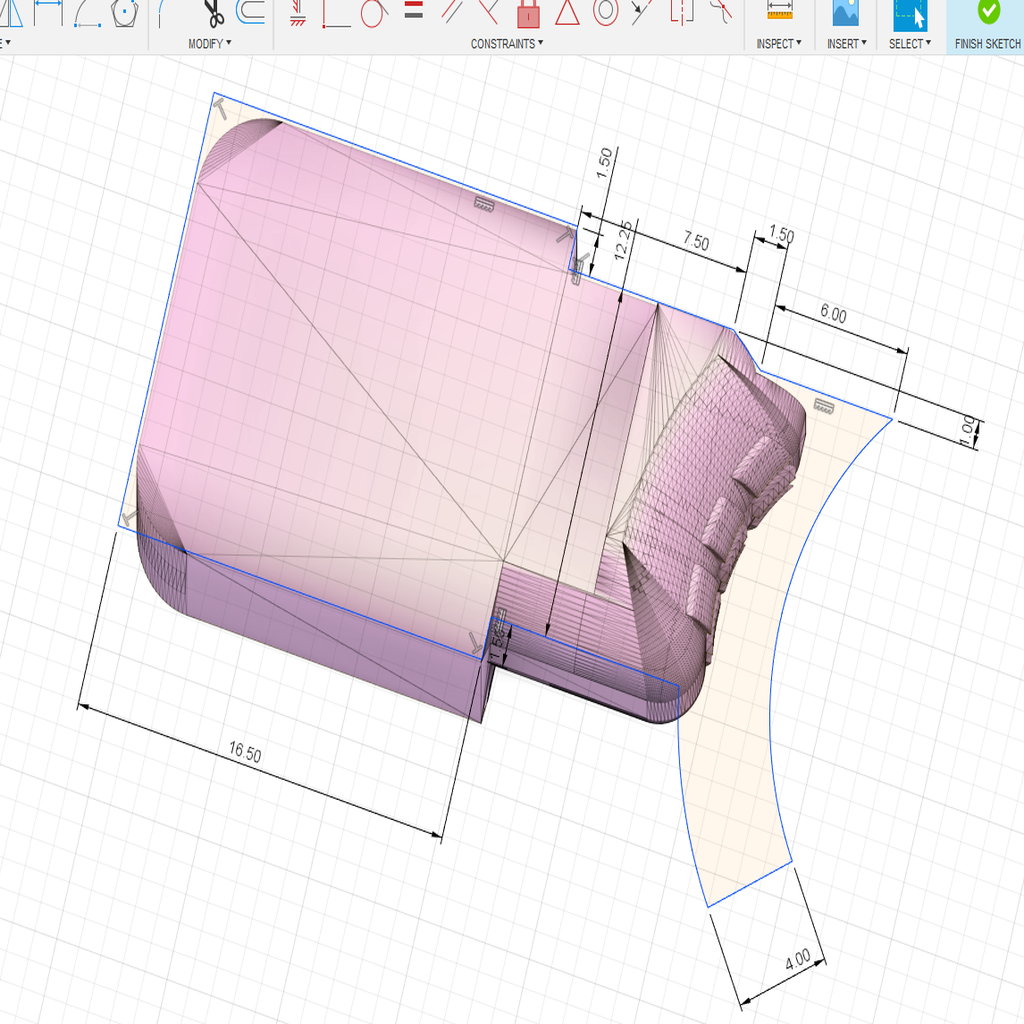Screen dimensions: 1024x1024
Task: Apply the Fix/Unfix lock constraint
Action: [x=528, y=14]
